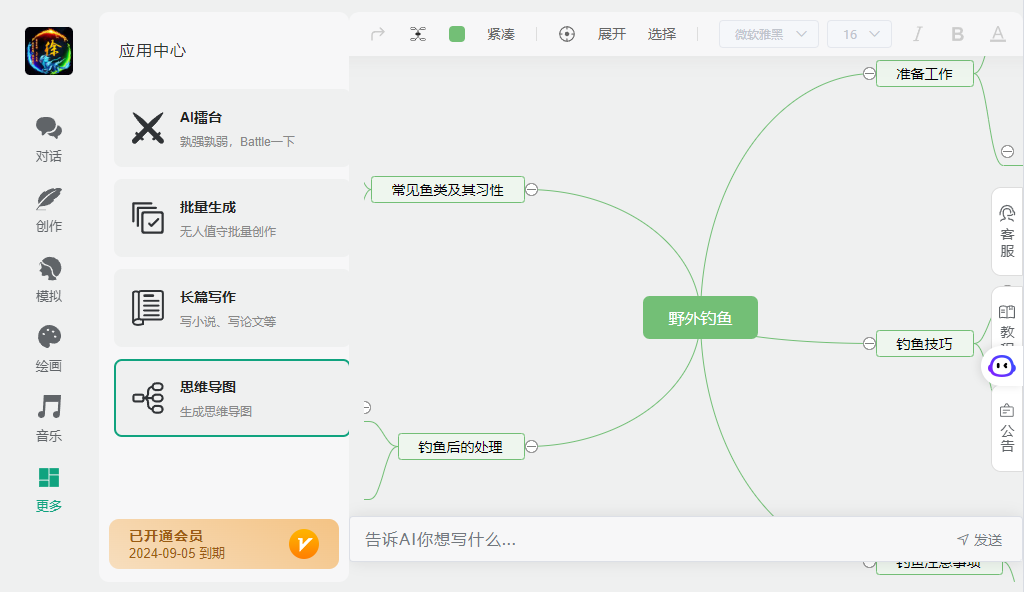Open the font size 16 dropdown
Screen dimensions: 1024x592
click(x=859, y=34)
